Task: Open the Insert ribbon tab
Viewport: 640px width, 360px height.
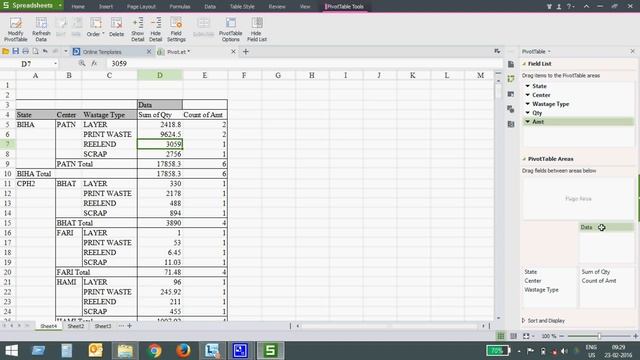Action: click(106, 7)
